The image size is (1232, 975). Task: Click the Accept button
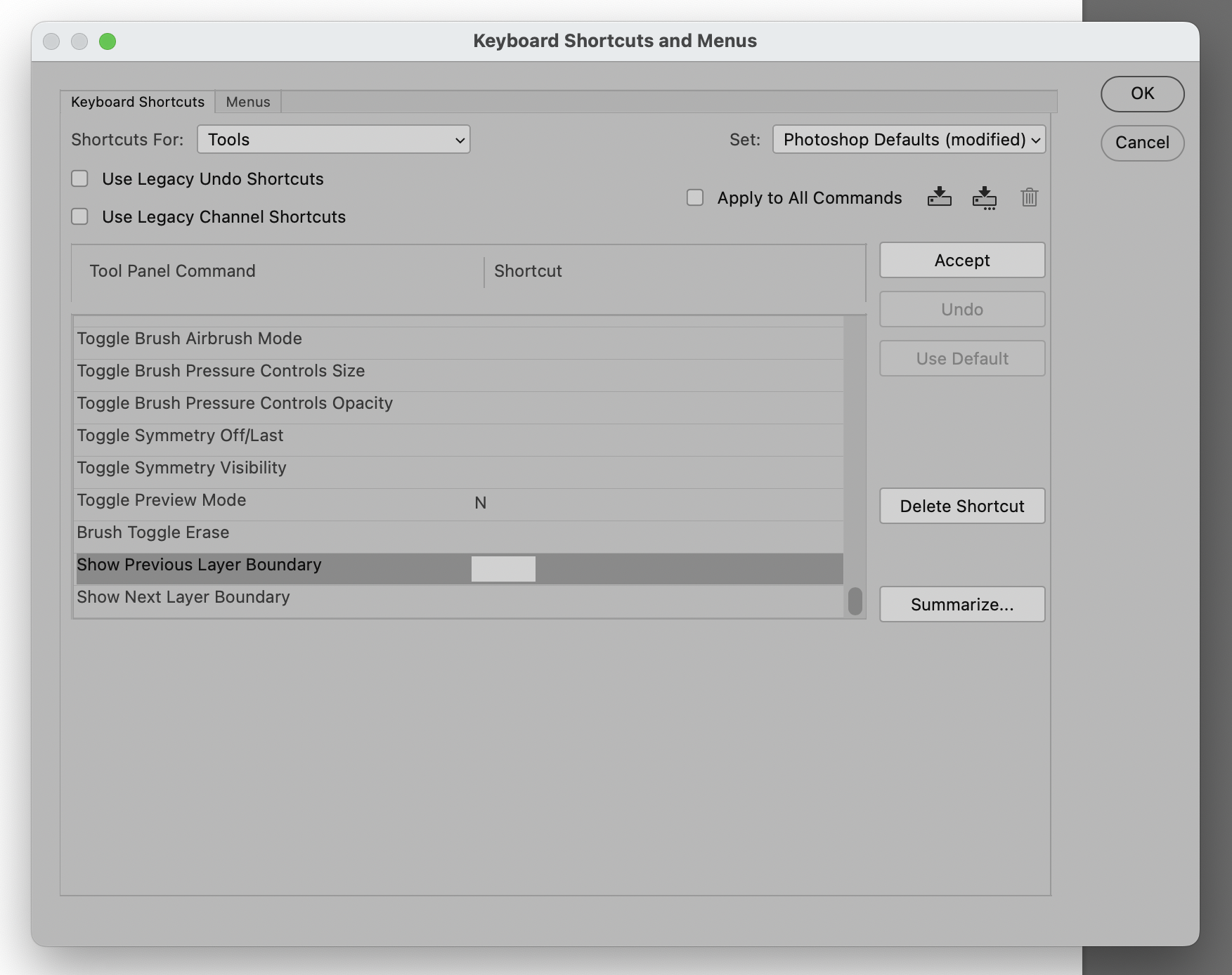coord(961,260)
